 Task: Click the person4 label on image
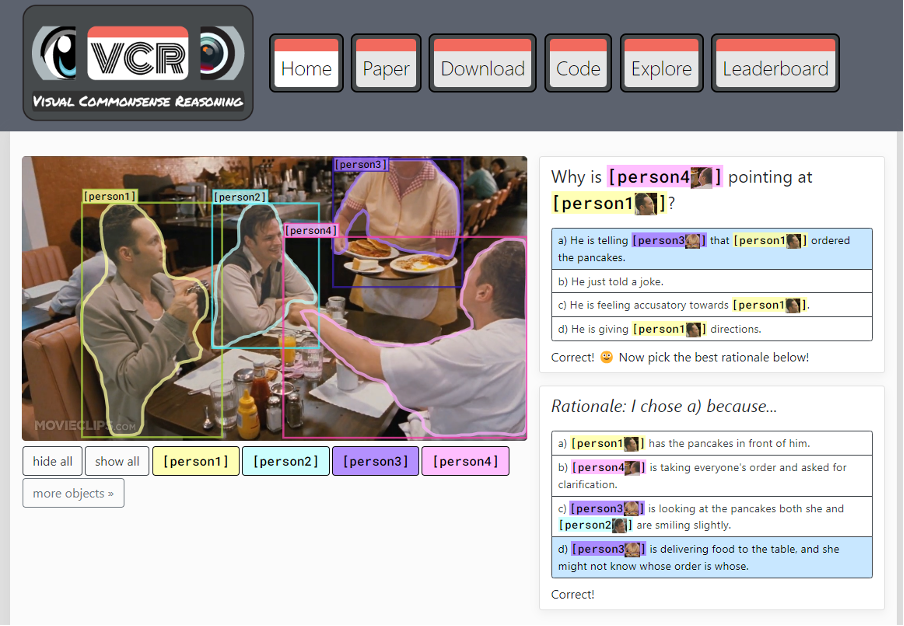pyautogui.click(x=310, y=231)
